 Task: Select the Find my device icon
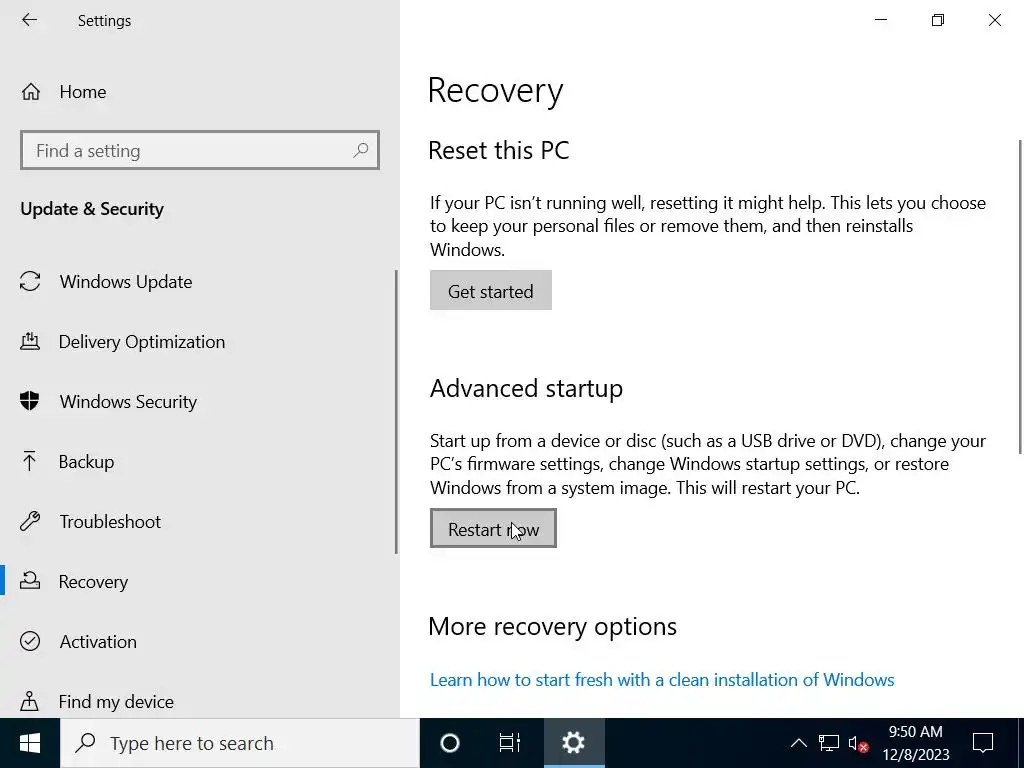click(x=29, y=701)
